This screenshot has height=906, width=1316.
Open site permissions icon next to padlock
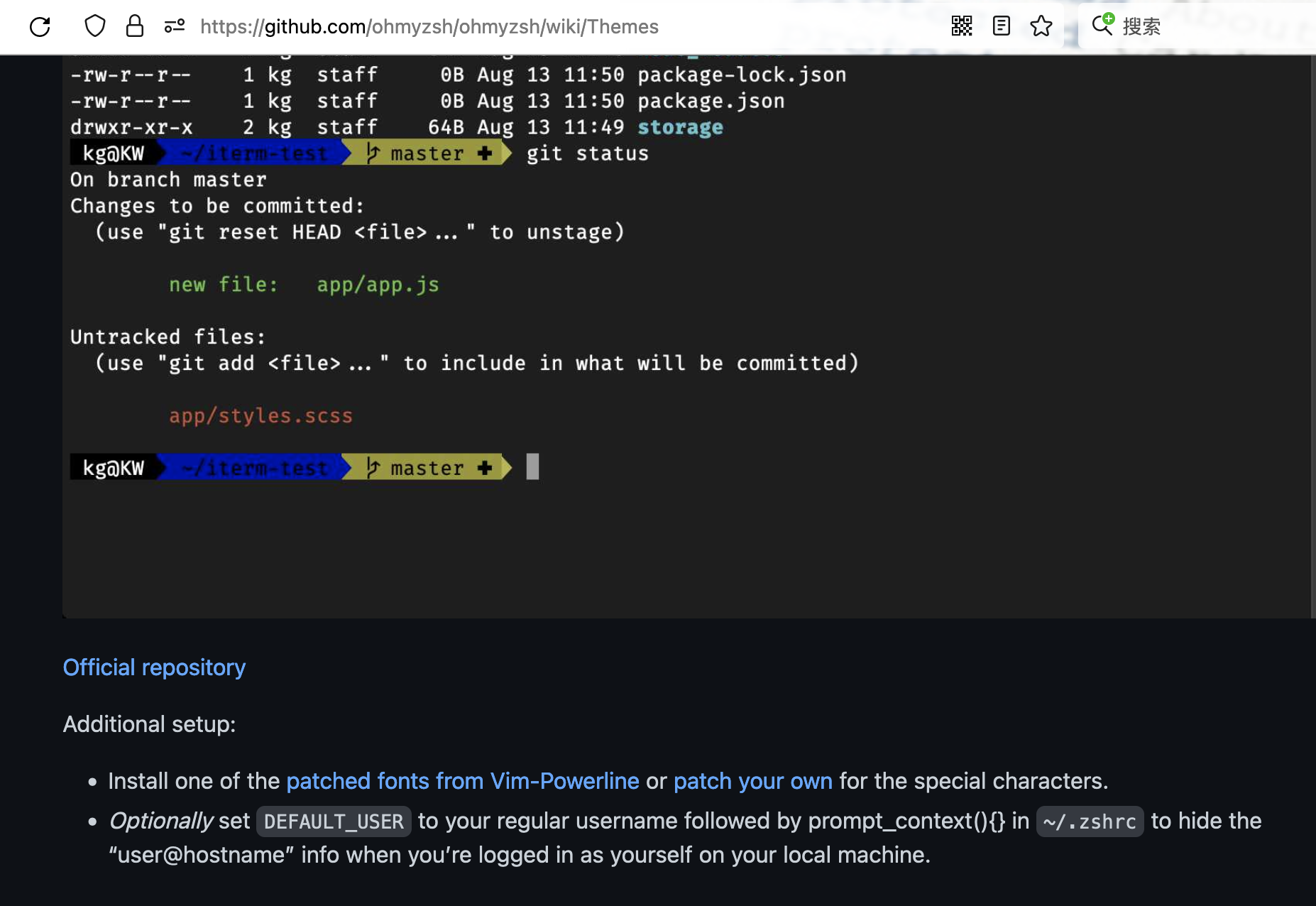point(175,26)
